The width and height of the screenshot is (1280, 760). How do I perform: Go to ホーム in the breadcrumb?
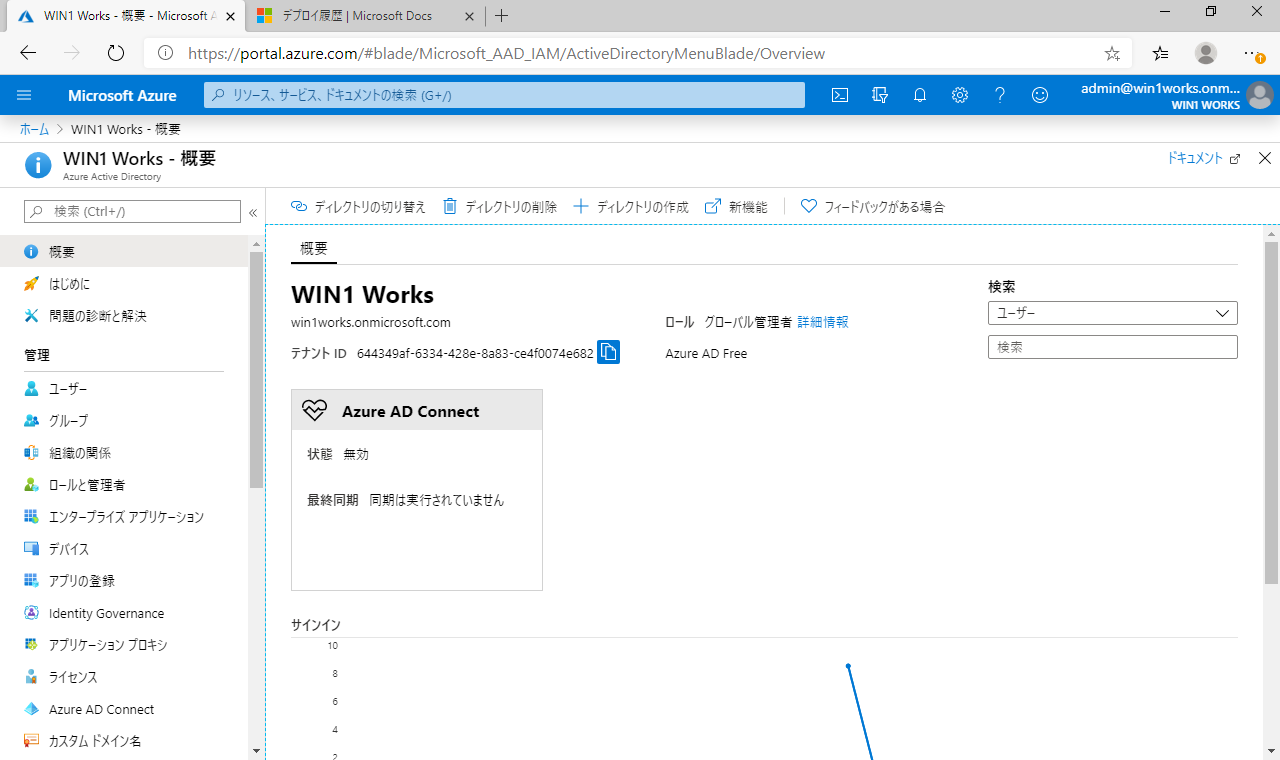coord(34,129)
